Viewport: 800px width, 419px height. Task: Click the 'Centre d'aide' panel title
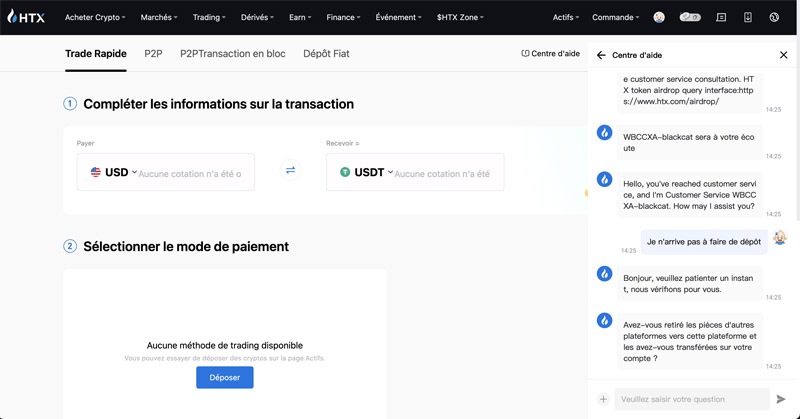[x=637, y=55]
